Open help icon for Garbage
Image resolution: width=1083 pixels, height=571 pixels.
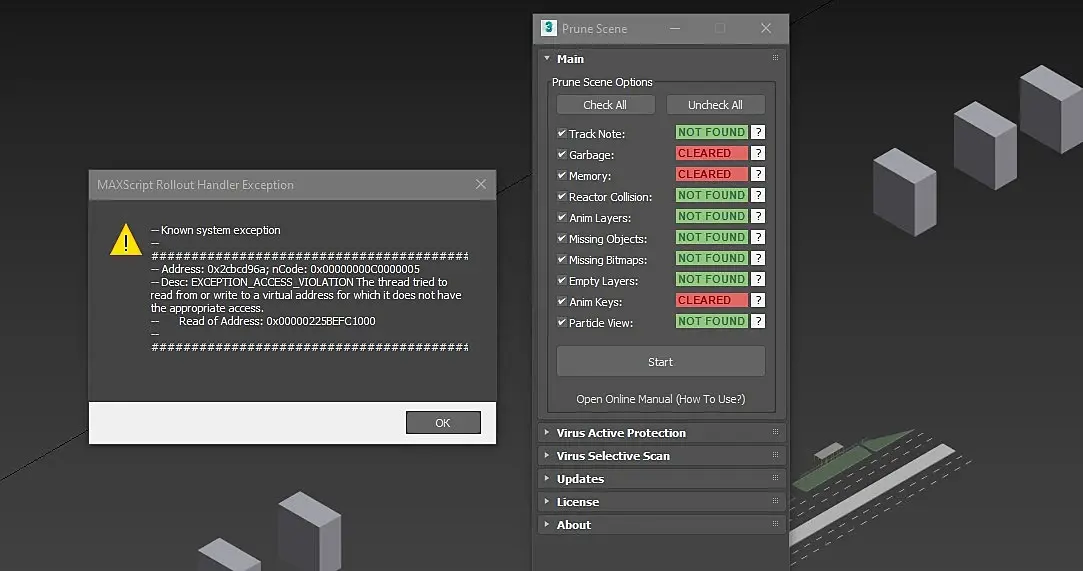click(758, 153)
